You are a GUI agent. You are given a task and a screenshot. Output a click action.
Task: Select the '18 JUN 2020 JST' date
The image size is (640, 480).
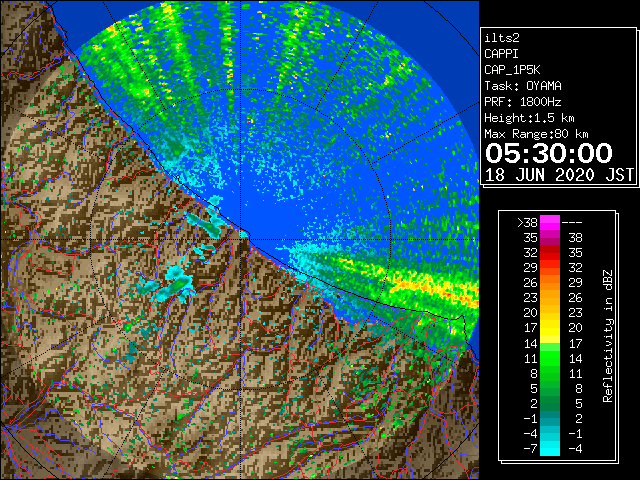tap(559, 175)
